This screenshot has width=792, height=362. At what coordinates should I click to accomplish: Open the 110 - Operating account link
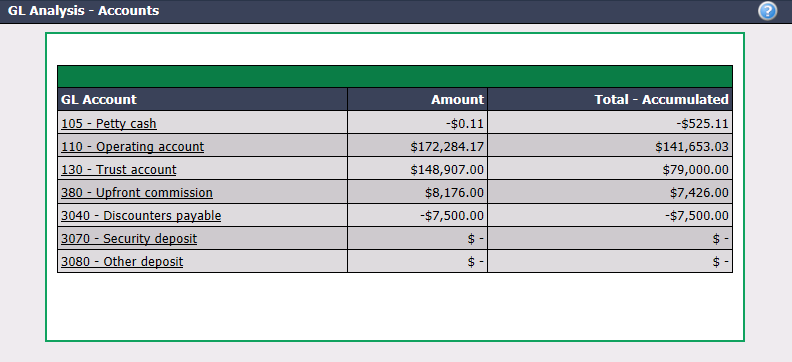(132, 147)
